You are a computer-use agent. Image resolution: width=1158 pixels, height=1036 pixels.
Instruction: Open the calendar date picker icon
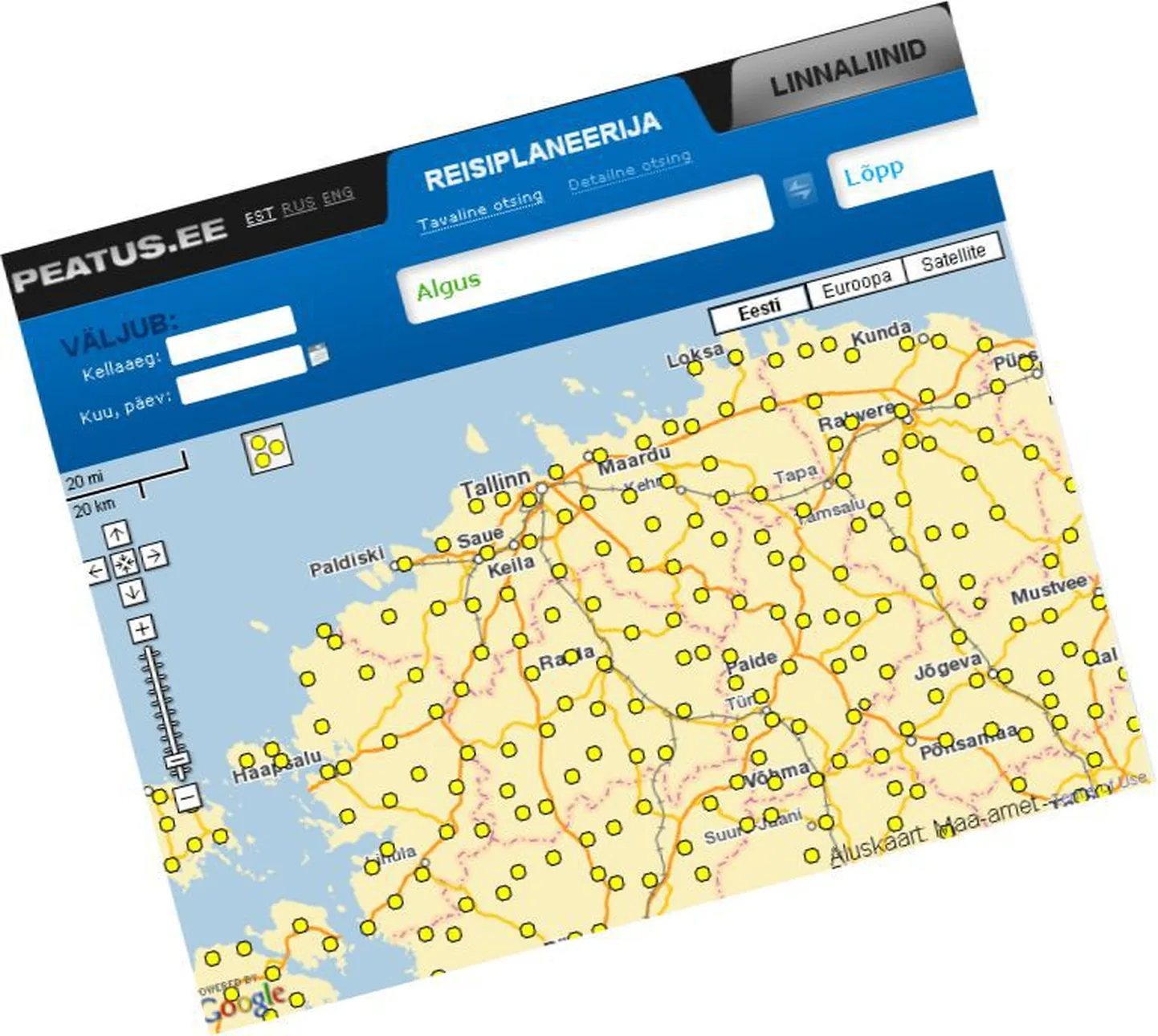tap(319, 353)
